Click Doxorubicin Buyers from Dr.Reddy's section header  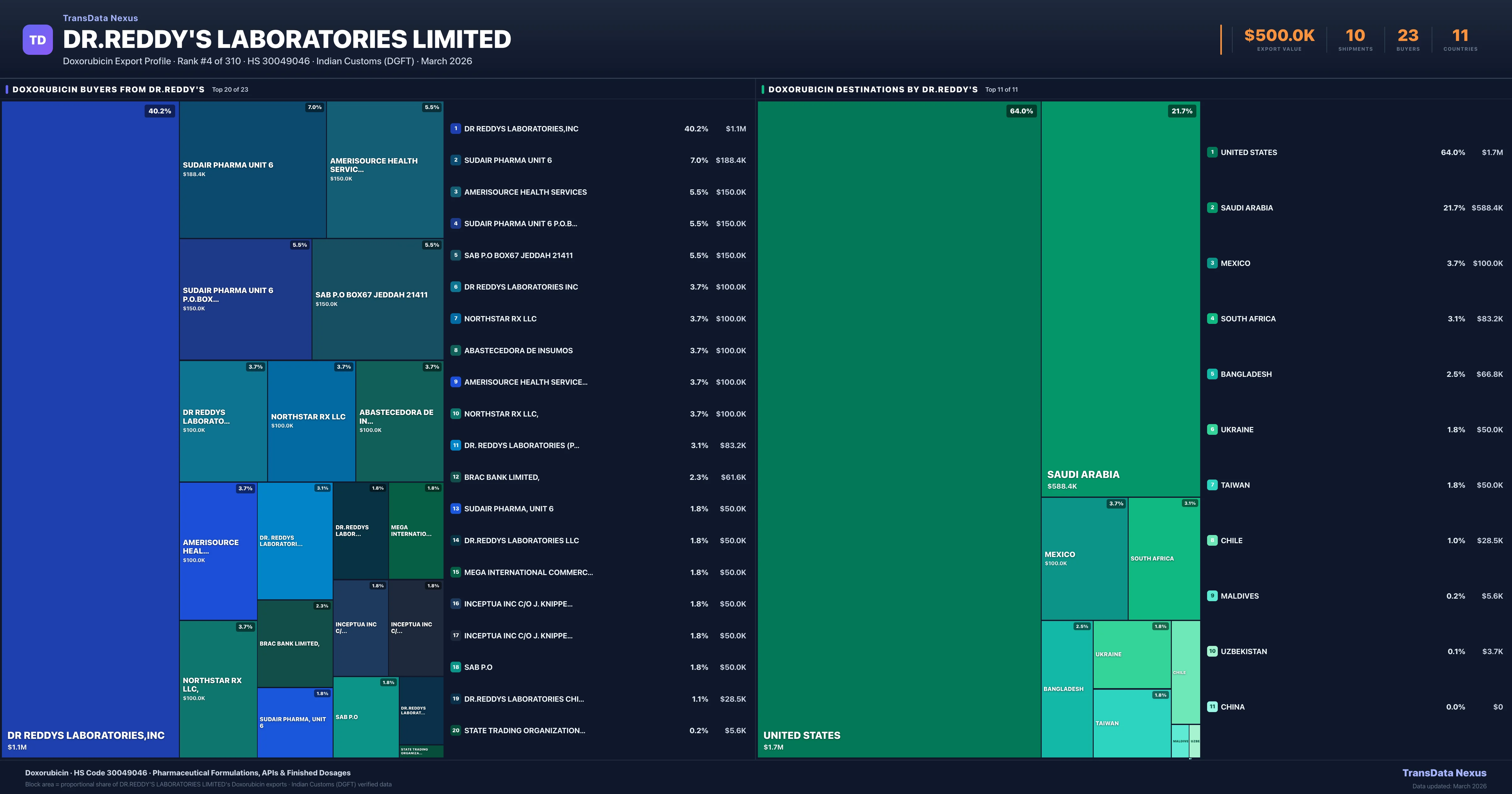109,90
